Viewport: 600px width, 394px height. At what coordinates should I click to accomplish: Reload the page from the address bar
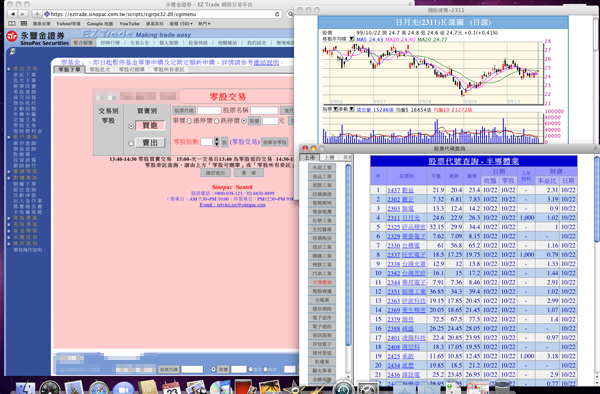277,15
